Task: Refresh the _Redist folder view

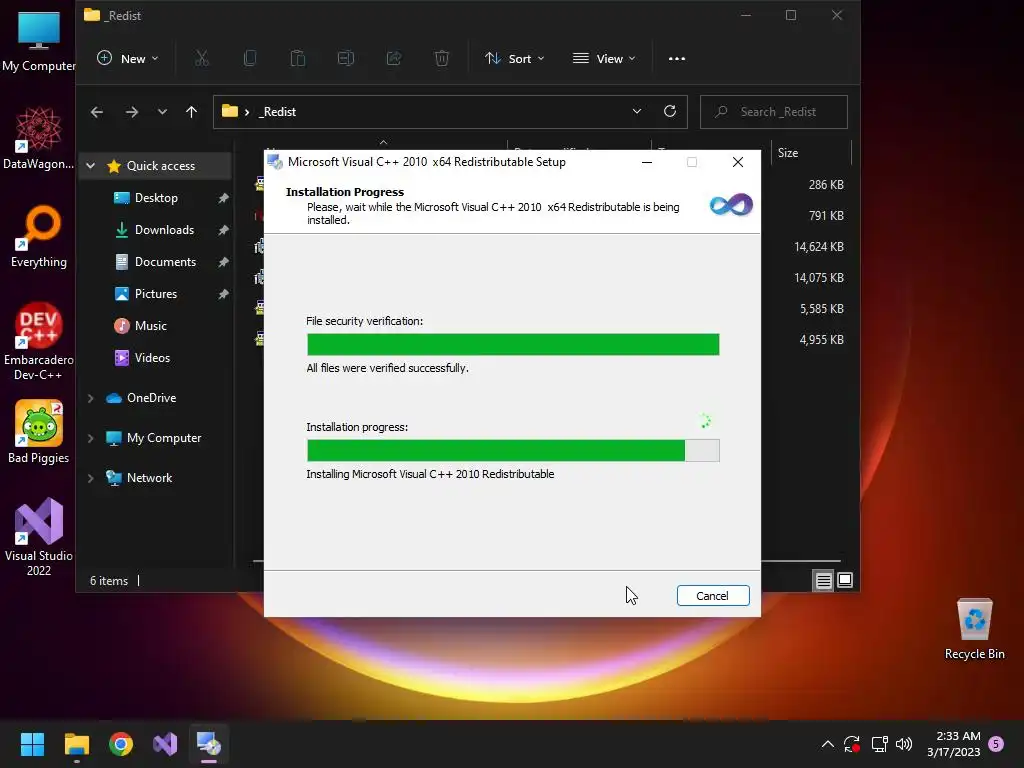Action: tap(670, 112)
